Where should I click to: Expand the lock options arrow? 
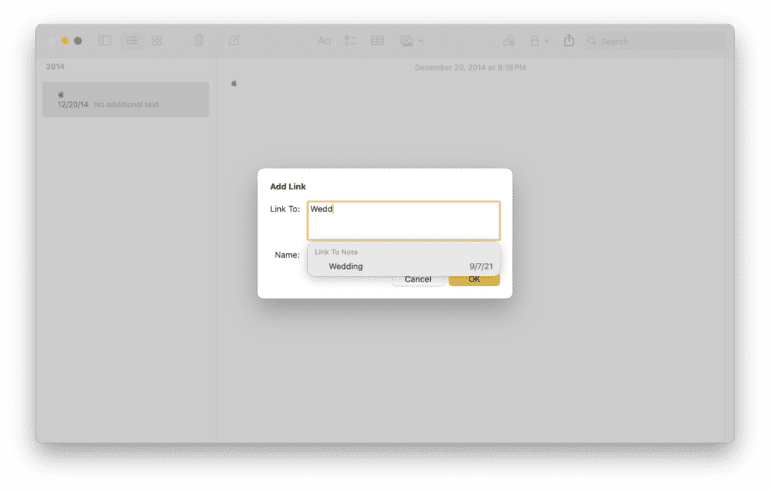point(547,41)
